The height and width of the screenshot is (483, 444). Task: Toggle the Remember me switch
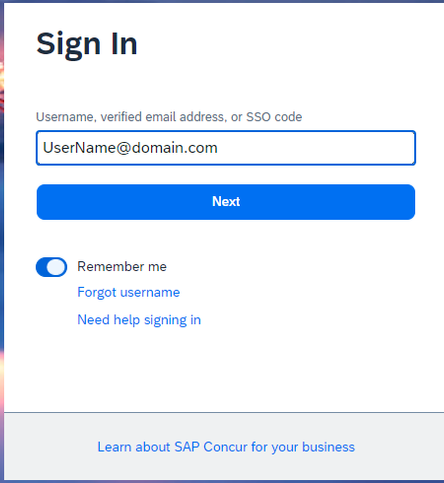coord(51,267)
